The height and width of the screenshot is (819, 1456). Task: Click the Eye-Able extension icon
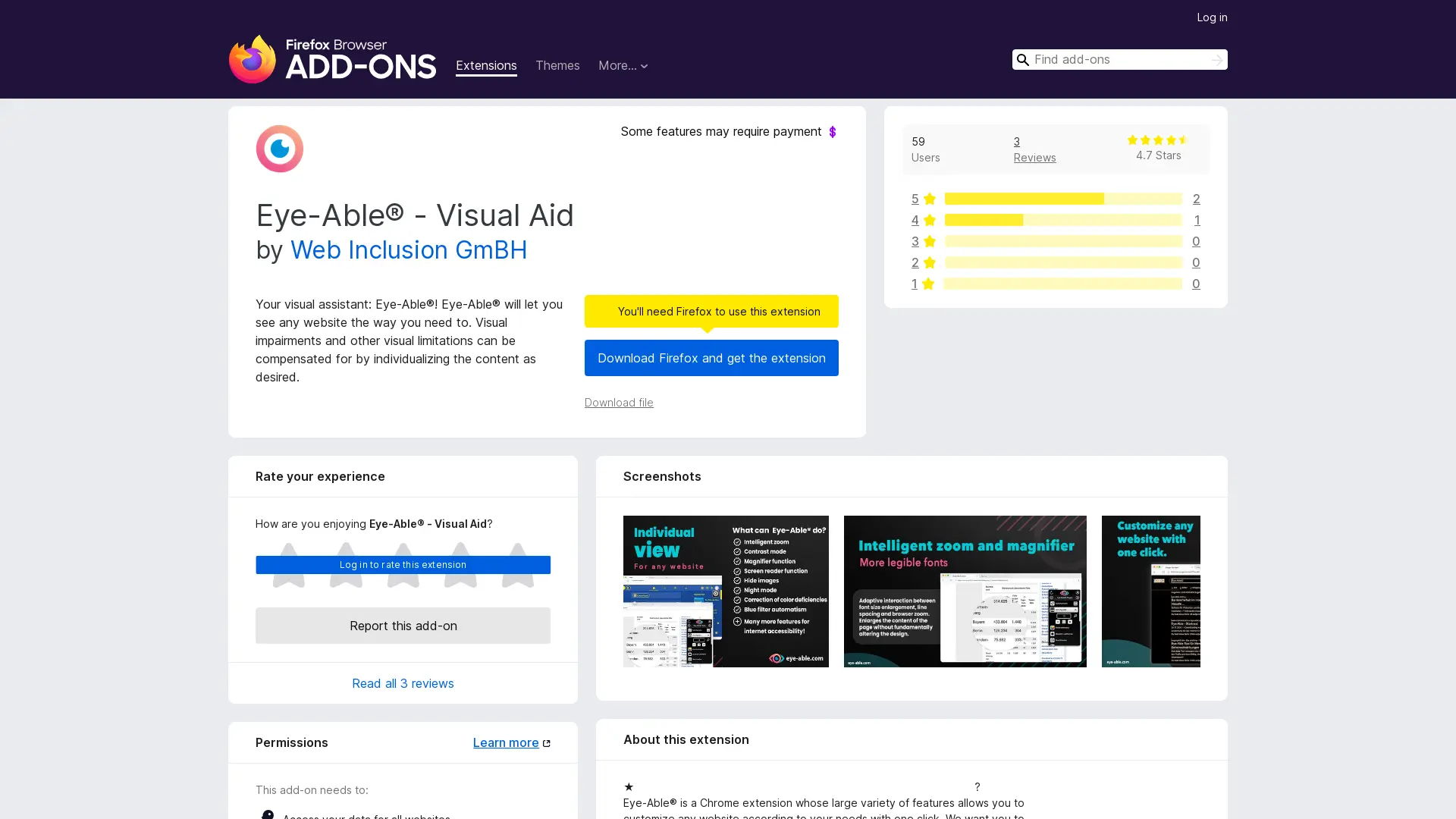(x=279, y=149)
